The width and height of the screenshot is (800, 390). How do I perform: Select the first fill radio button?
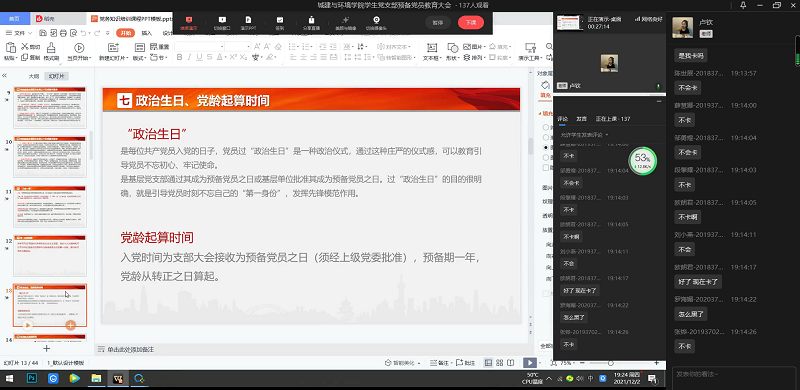click(546, 127)
